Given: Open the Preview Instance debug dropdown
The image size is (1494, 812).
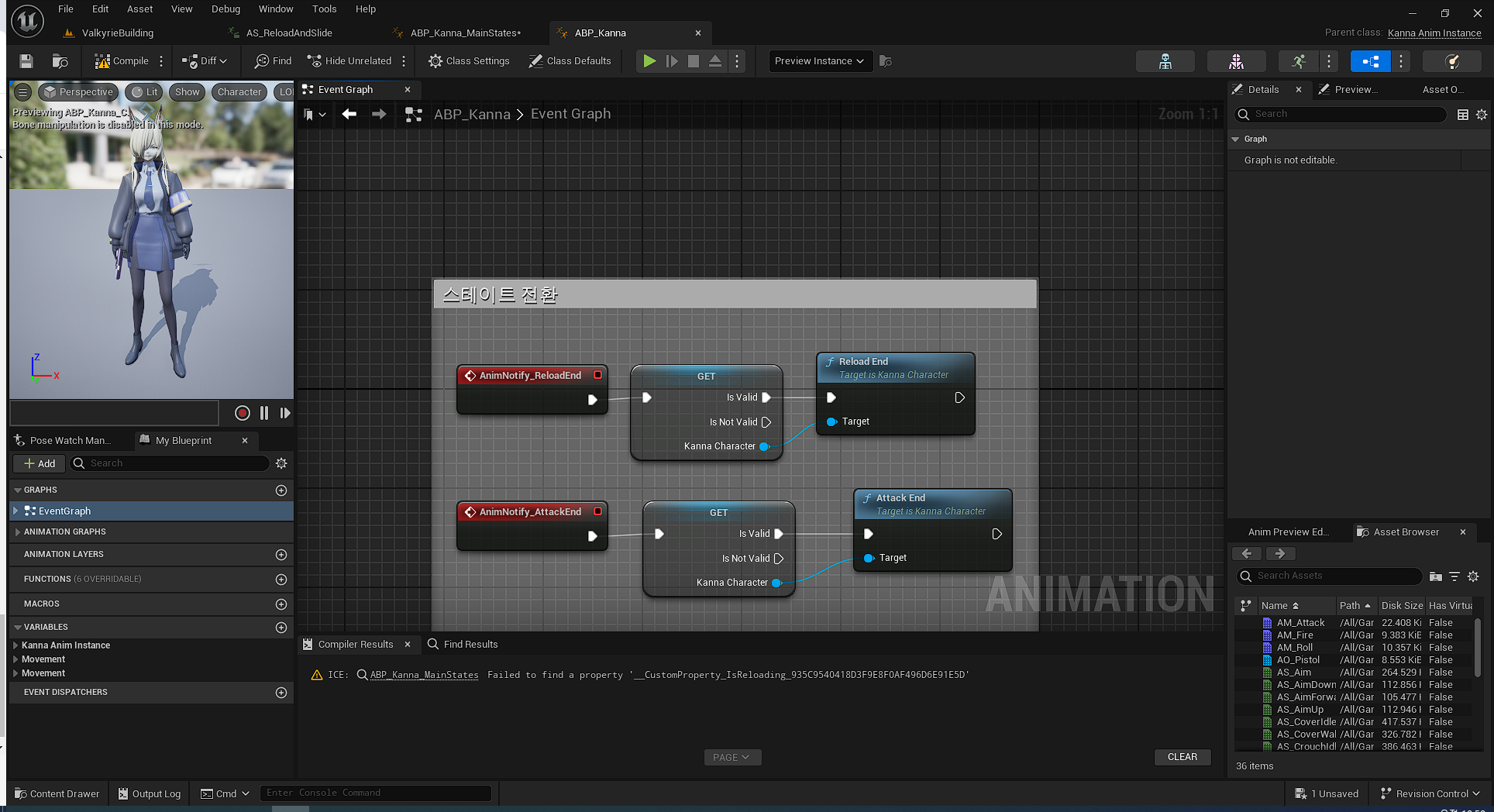Looking at the screenshot, I should [820, 61].
